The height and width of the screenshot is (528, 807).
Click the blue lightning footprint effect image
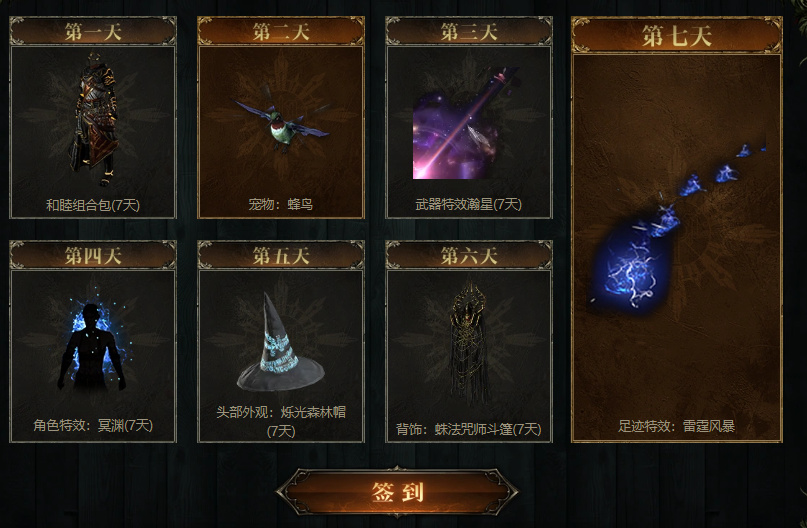point(678,224)
